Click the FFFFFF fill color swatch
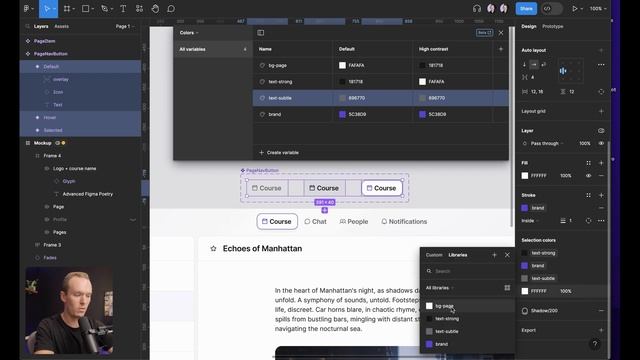 (x=525, y=176)
